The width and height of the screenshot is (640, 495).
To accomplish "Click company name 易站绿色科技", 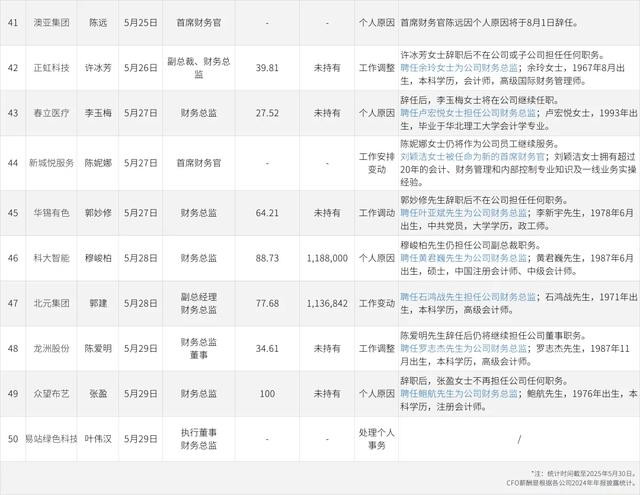I will (x=51, y=439).
